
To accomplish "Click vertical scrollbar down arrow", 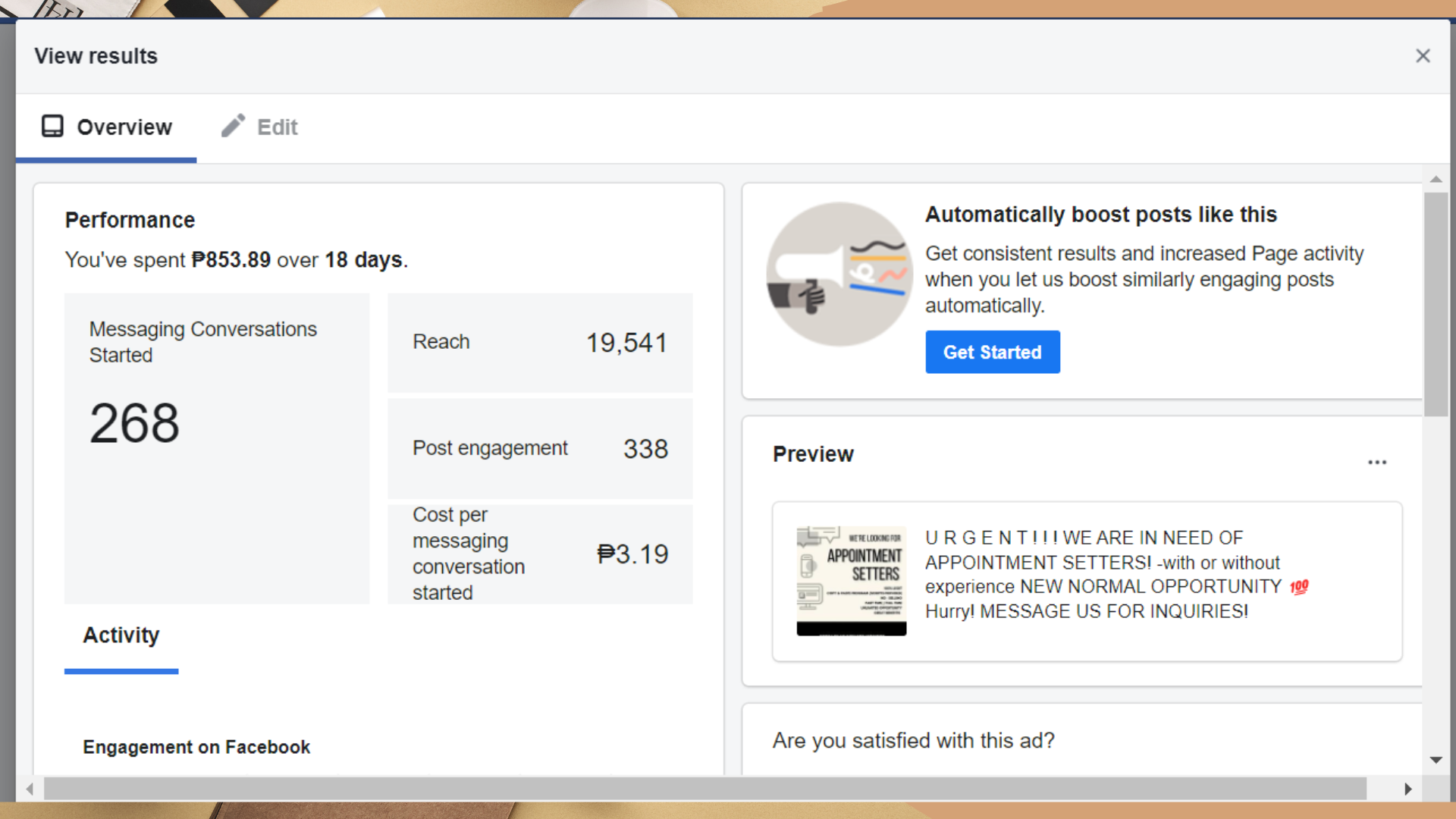I will click(x=1436, y=760).
